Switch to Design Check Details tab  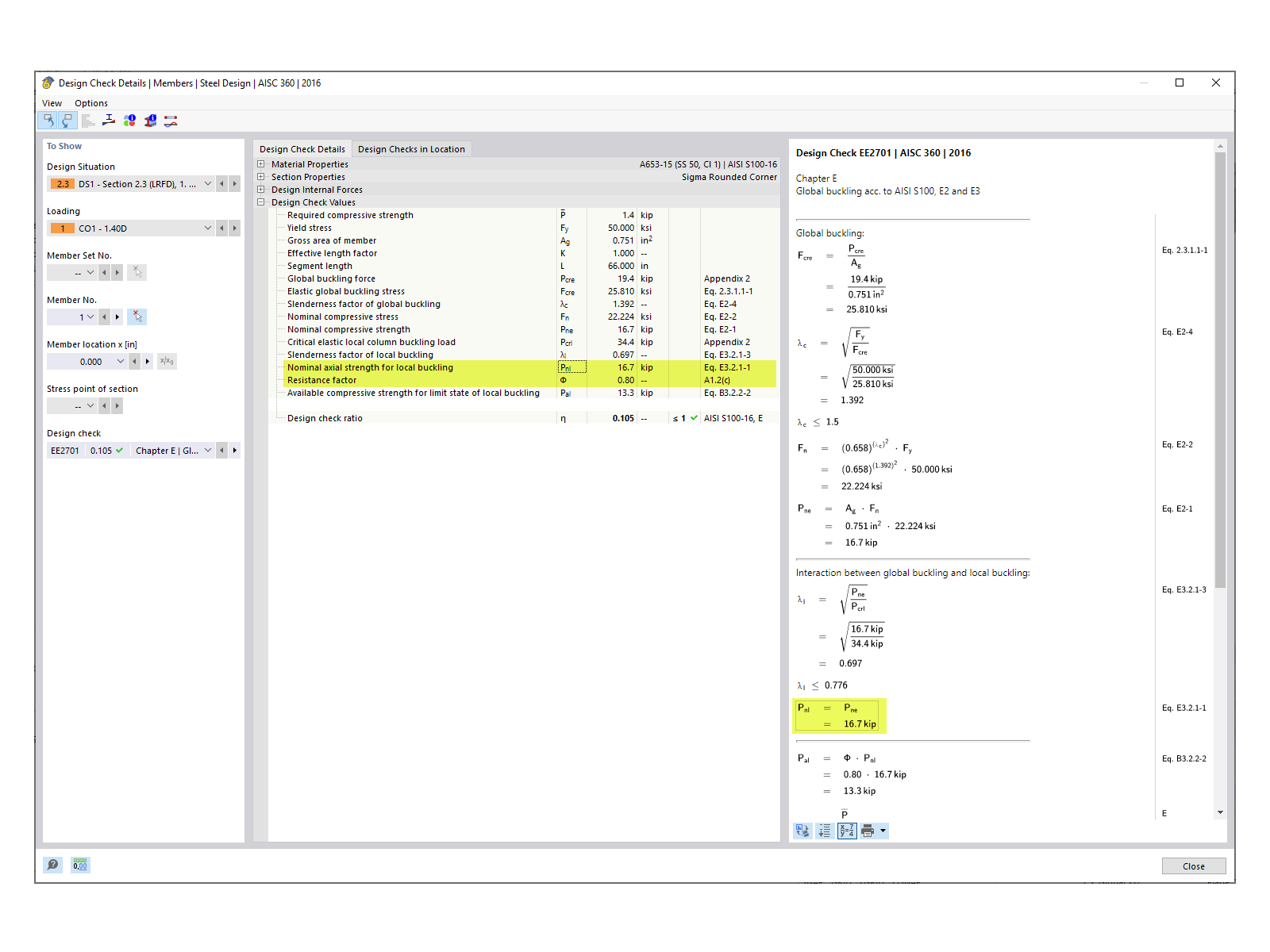(x=302, y=149)
